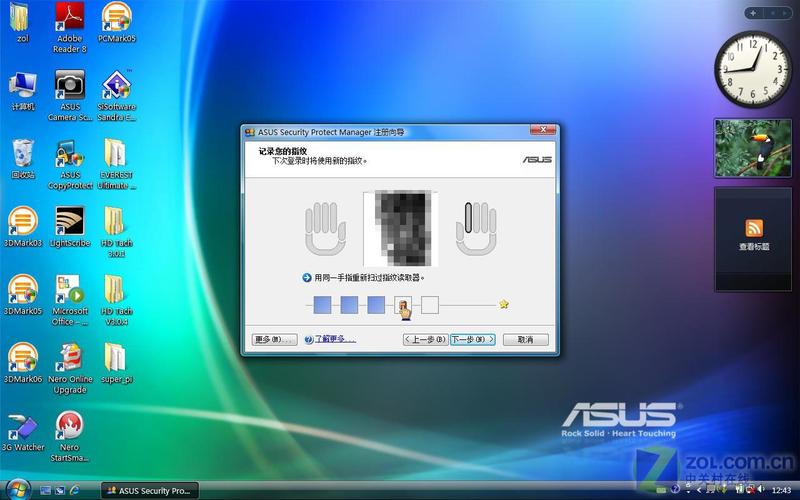Open SiSoftware Sandra shortcut
The width and height of the screenshot is (800, 500).
point(116,96)
